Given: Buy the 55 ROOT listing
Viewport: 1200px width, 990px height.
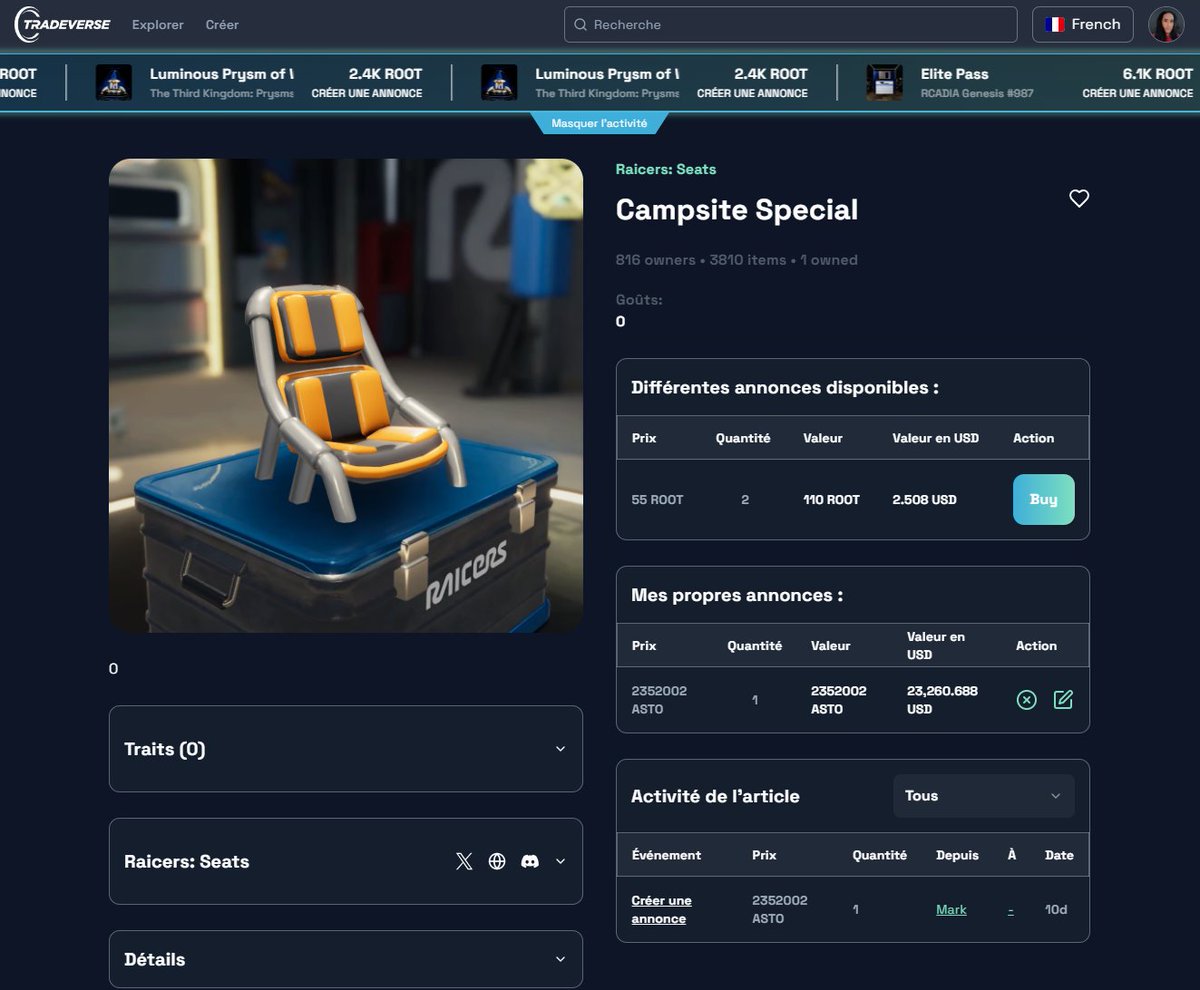Looking at the screenshot, I should click(1043, 499).
